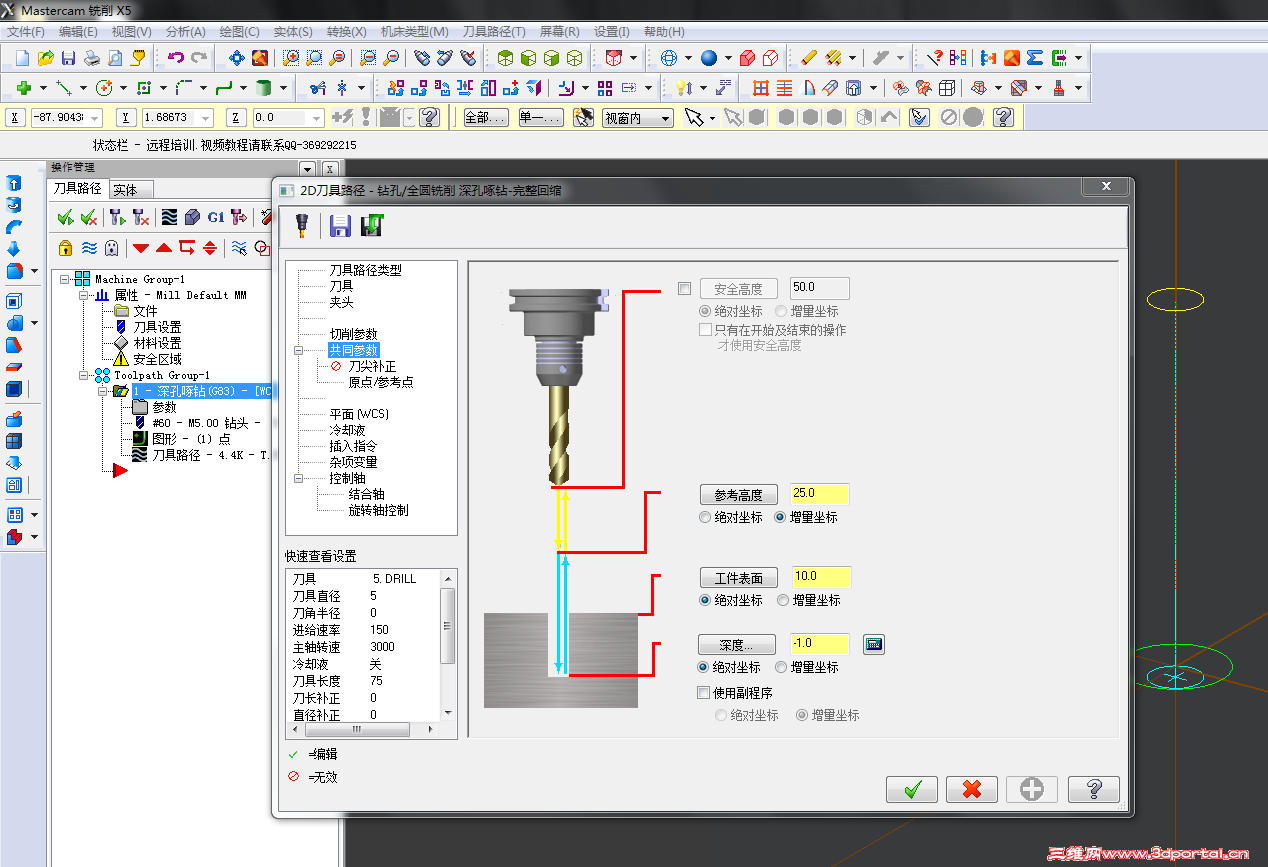Click the 深度... button
1268x867 pixels.
pyautogui.click(x=738, y=645)
